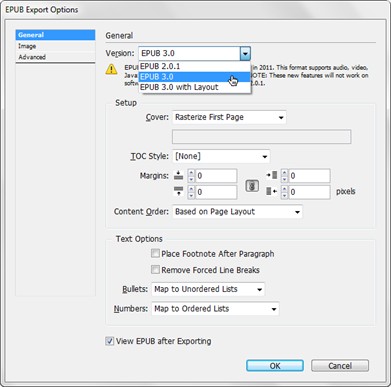
Task: Click the bottom margin icon
Action: pos(179,191)
